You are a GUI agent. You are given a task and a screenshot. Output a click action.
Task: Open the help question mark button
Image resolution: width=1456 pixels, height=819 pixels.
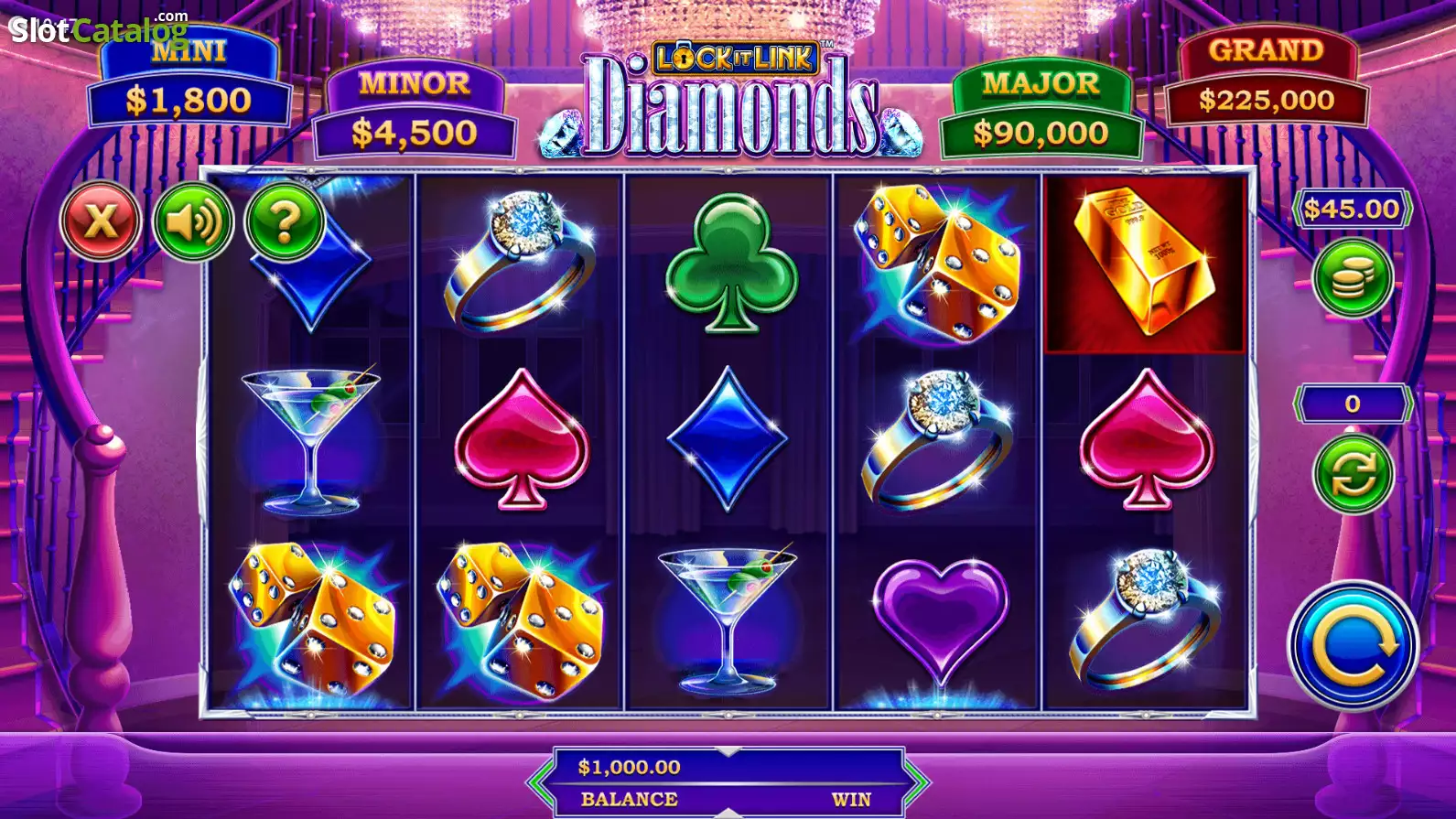[285, 221]
